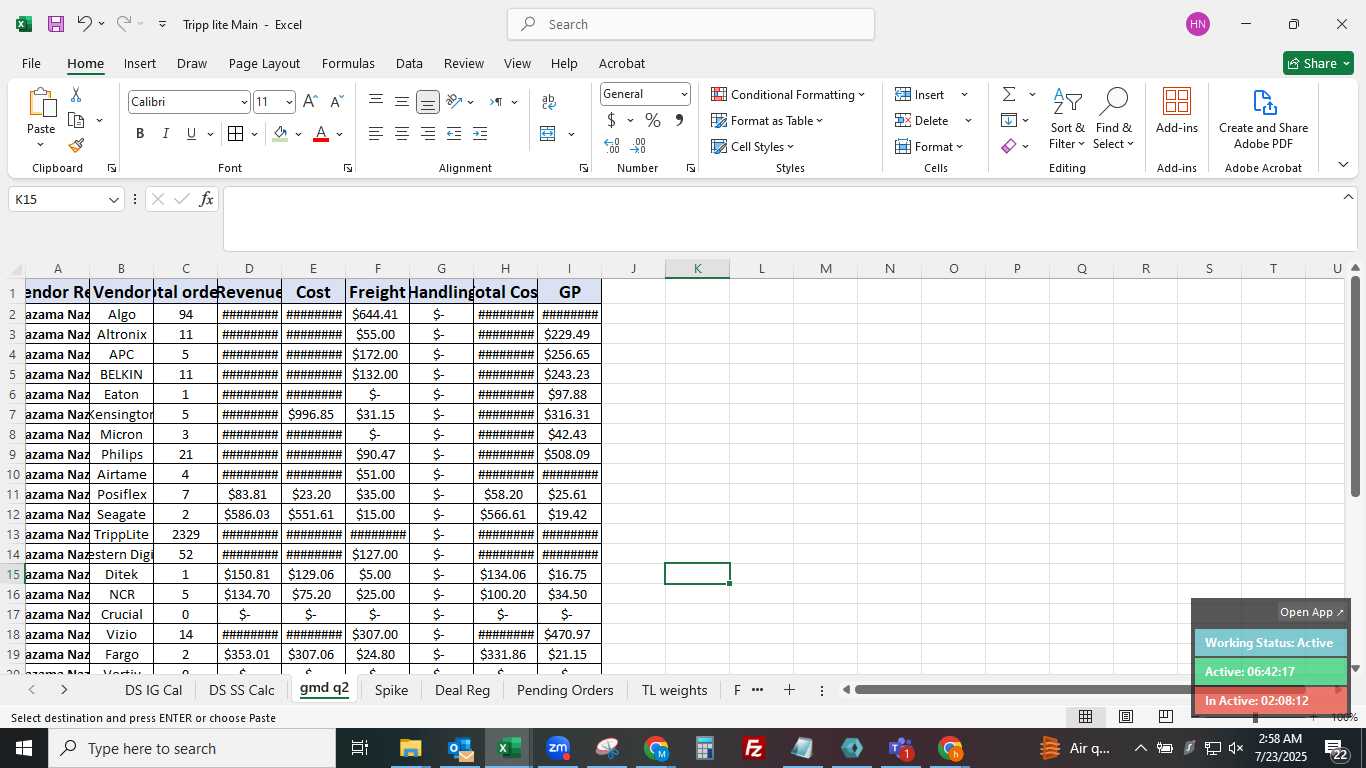Image resolution: width=1366 pixels, height=768 pixels.
Task: Click the Find & Select button
Action: [1113, 118]
